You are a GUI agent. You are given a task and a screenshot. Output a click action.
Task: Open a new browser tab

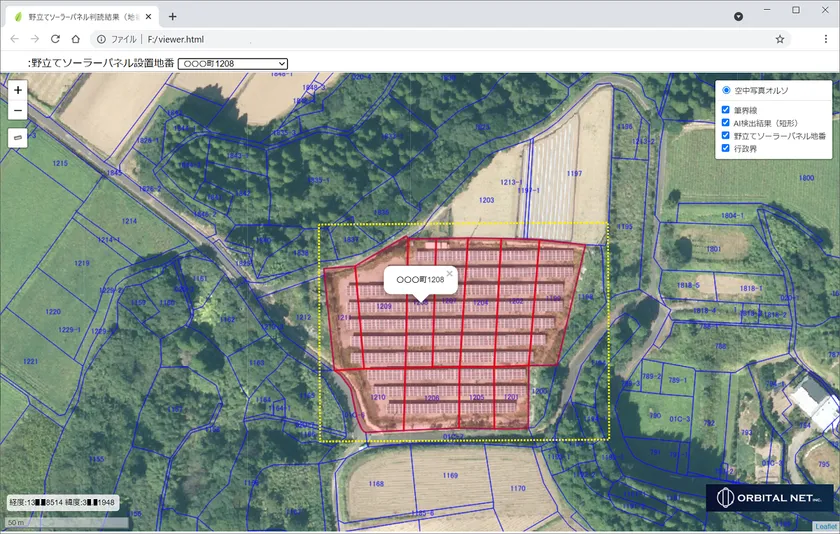pos(172,16)
